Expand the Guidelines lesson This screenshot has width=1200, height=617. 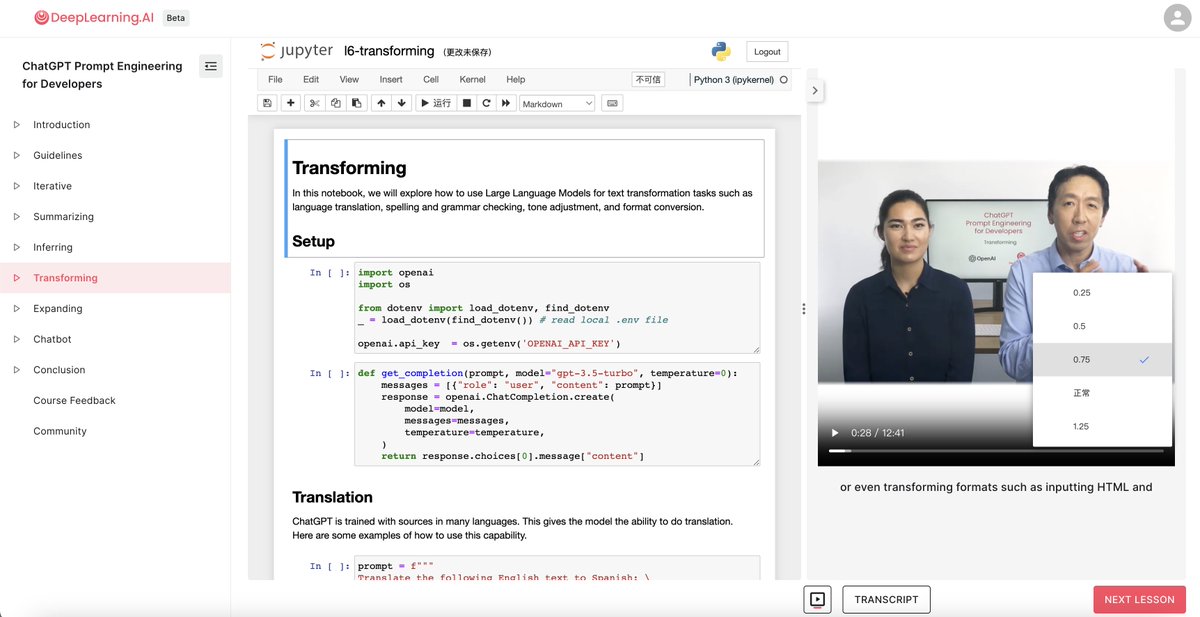tap(17, 155)
